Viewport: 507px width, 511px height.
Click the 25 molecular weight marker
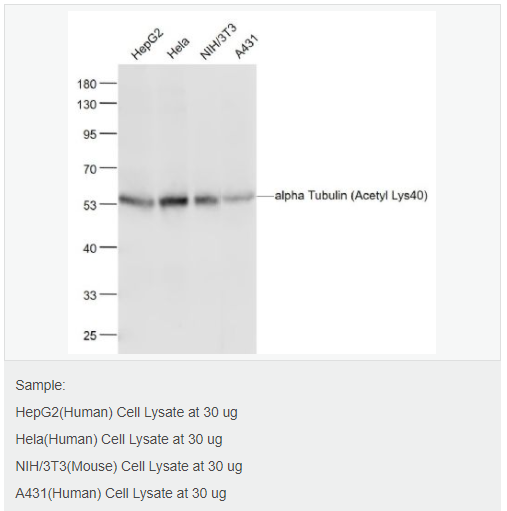90,336
